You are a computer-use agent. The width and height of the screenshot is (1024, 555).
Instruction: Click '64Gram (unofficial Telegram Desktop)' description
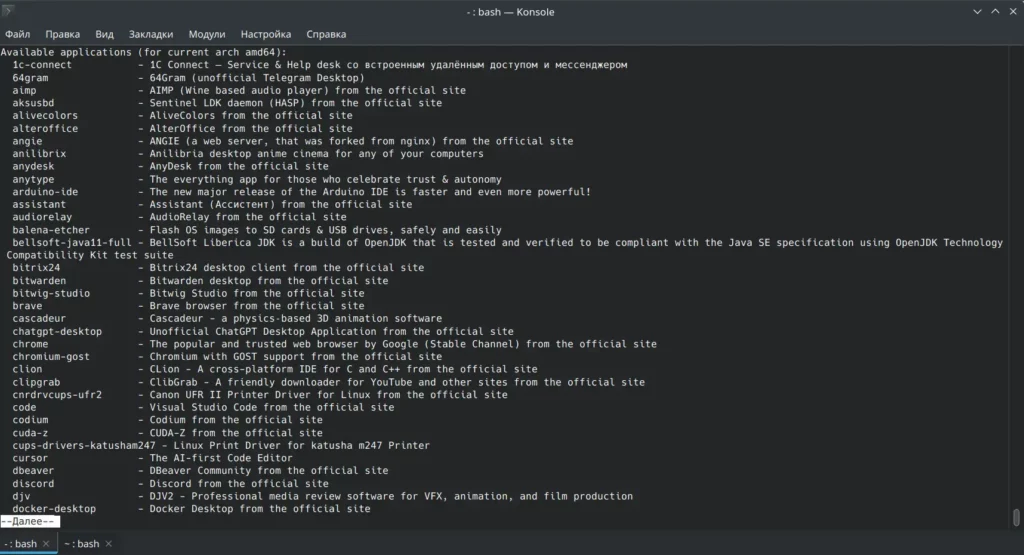257,78
